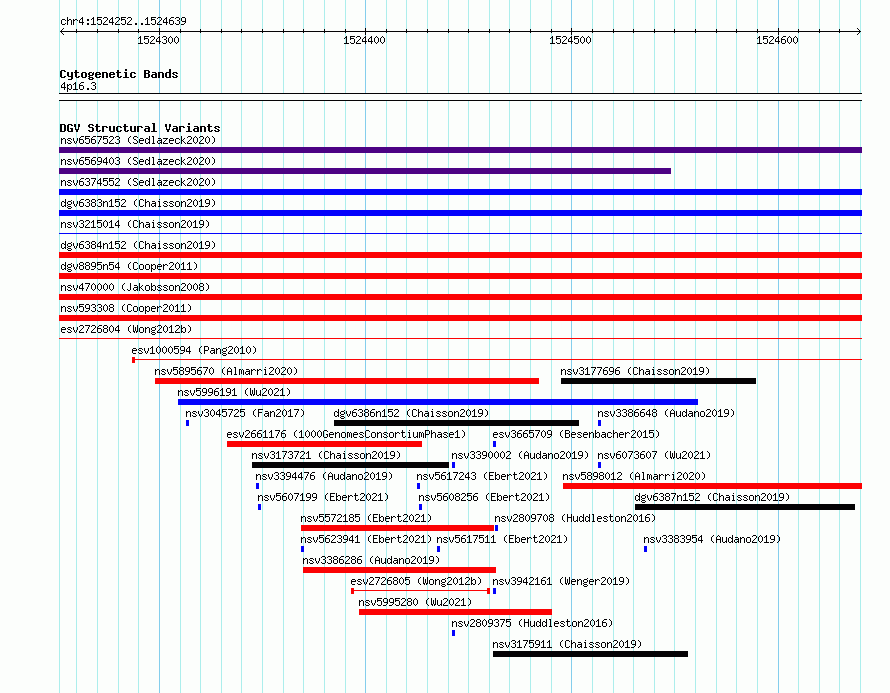This screenshot has width=890, height=693.
Task: Select esv2726805 (Wong2012b) label
Action: pos(416,581)
